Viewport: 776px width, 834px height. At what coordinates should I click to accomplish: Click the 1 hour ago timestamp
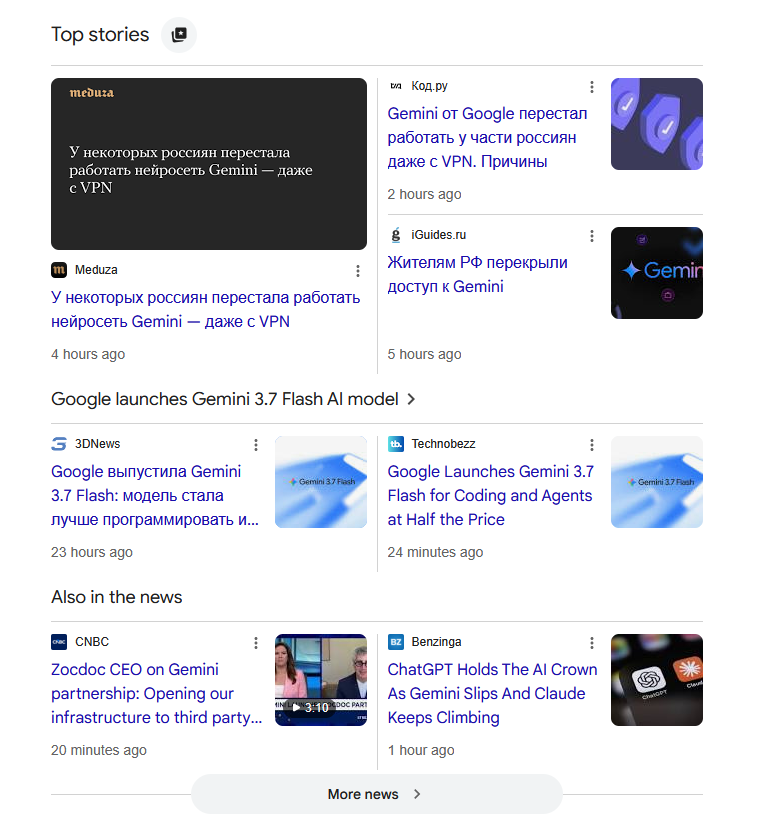421,750
